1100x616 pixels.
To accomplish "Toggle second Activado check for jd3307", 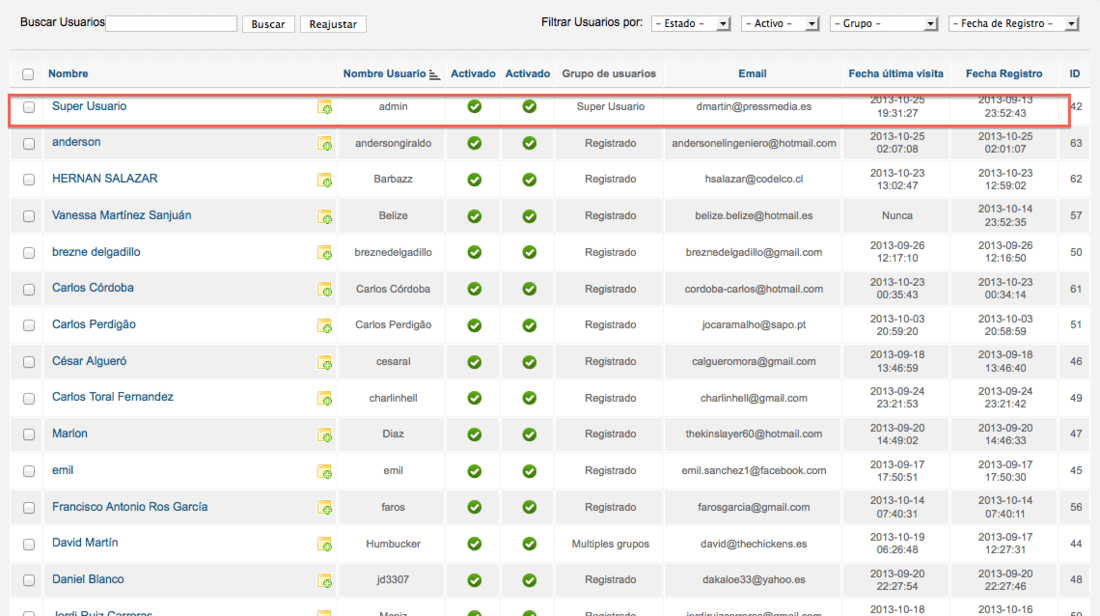I will tap(529, 580).
